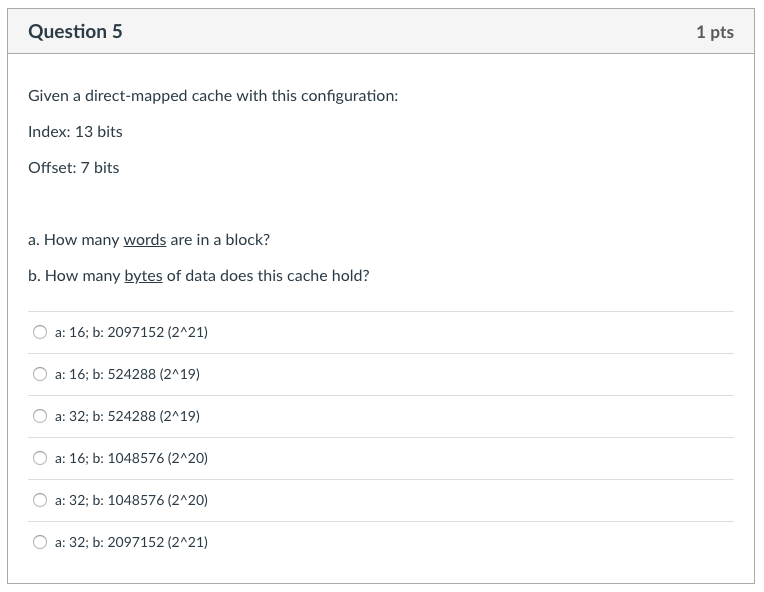The image size is (764, 592).
Task: Pick radio button for a: 16; b: 1048576
Action: coord(40,458)
